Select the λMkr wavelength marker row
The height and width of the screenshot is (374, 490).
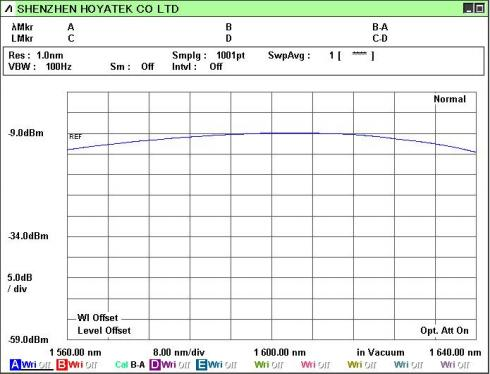pos(245,27)
